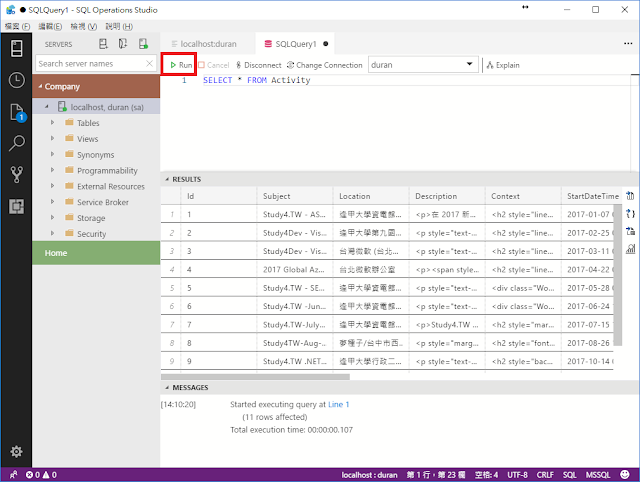
Task: Select the Home server group
Action: click(x=96, y=253)
